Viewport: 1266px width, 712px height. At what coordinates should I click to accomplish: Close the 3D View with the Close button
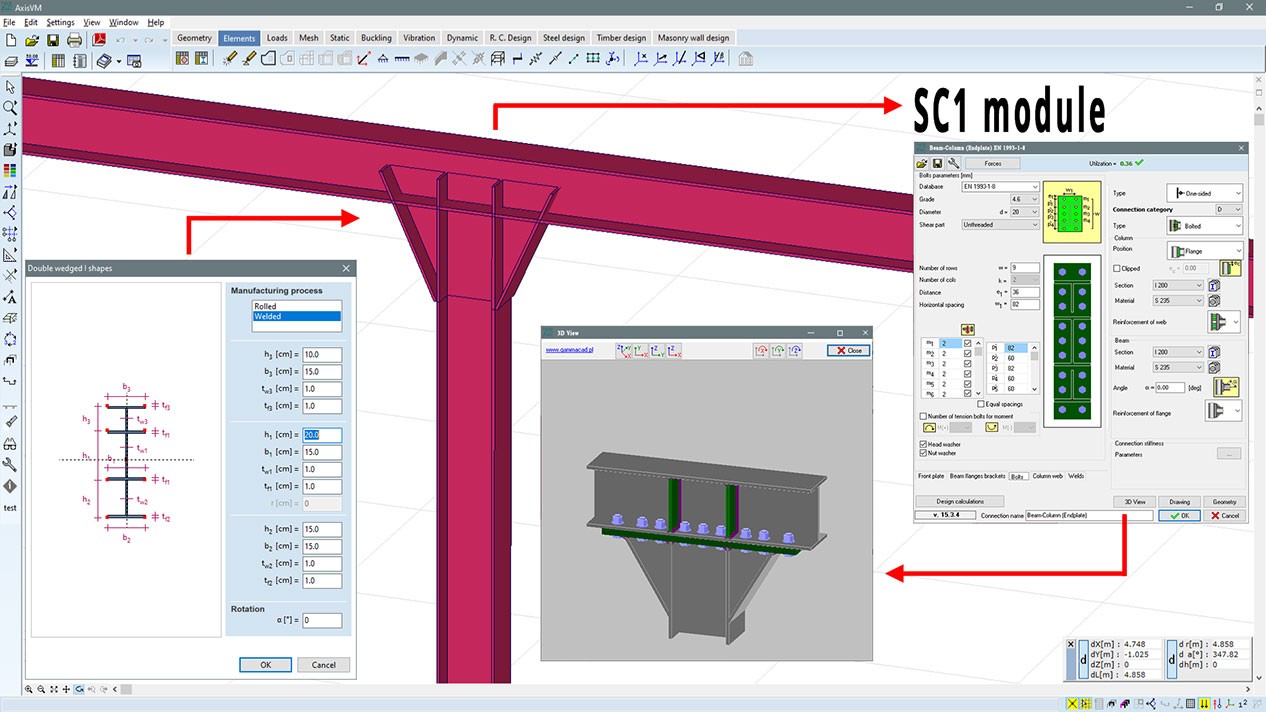click(849, 350)
